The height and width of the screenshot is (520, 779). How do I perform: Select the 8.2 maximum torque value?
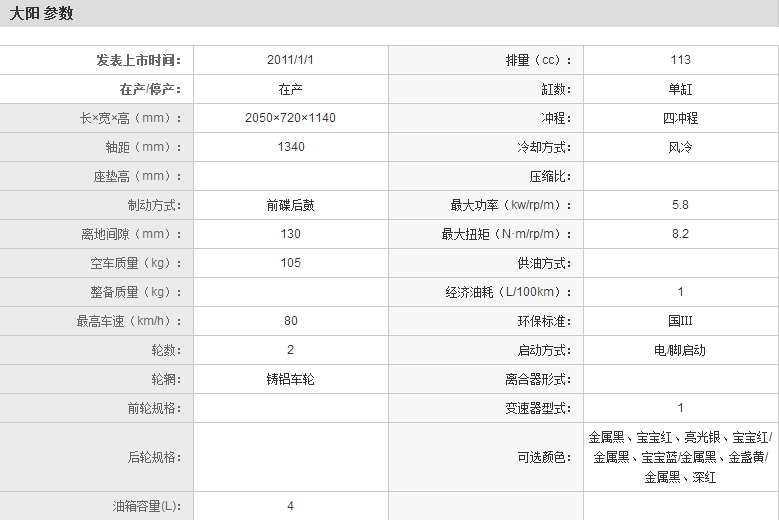(x=680, y=234)
